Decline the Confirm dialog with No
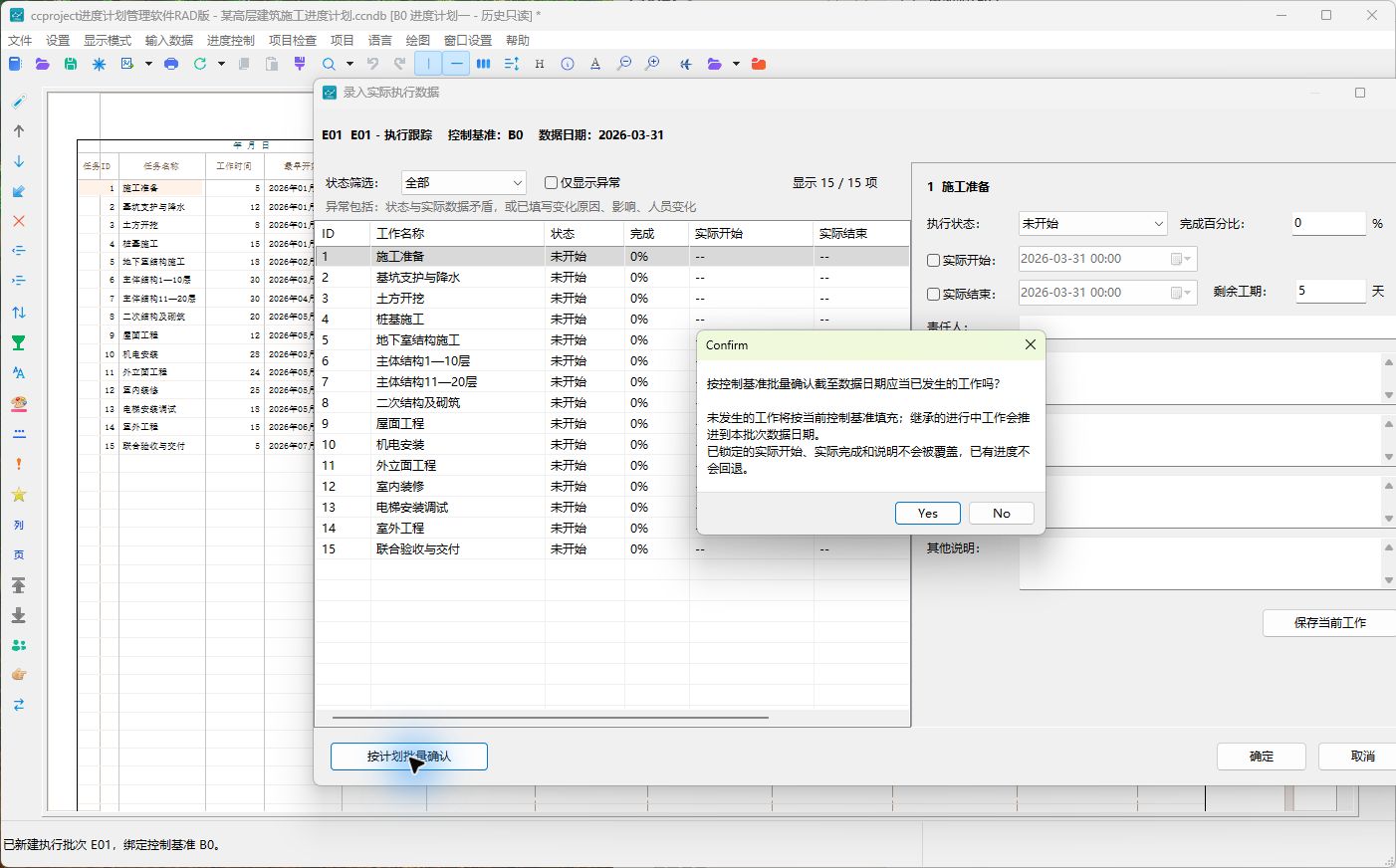Screen dimensions: 1396x868 [1002, 513]
